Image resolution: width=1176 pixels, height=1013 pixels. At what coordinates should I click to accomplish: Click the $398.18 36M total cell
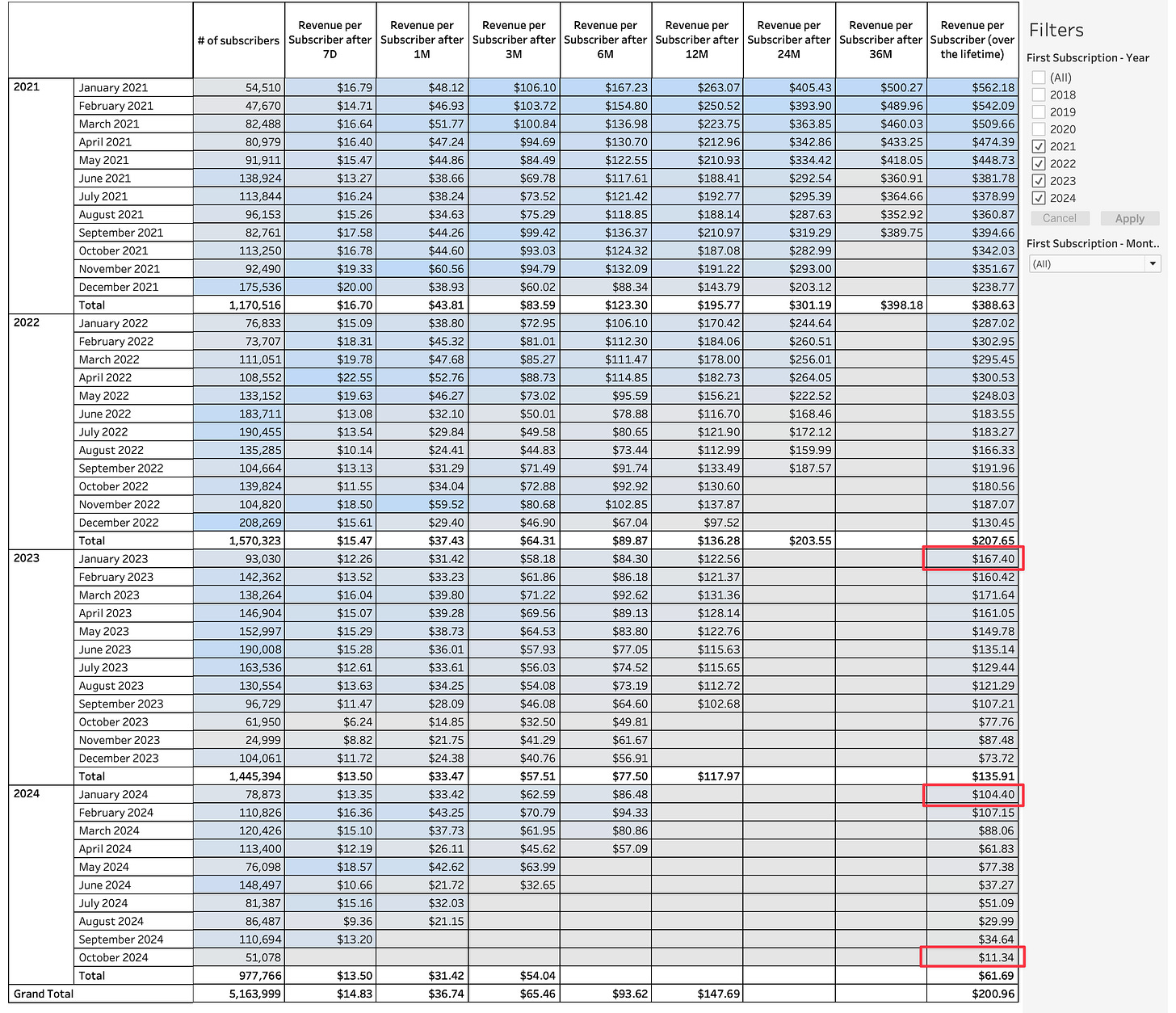click(881, 305)
